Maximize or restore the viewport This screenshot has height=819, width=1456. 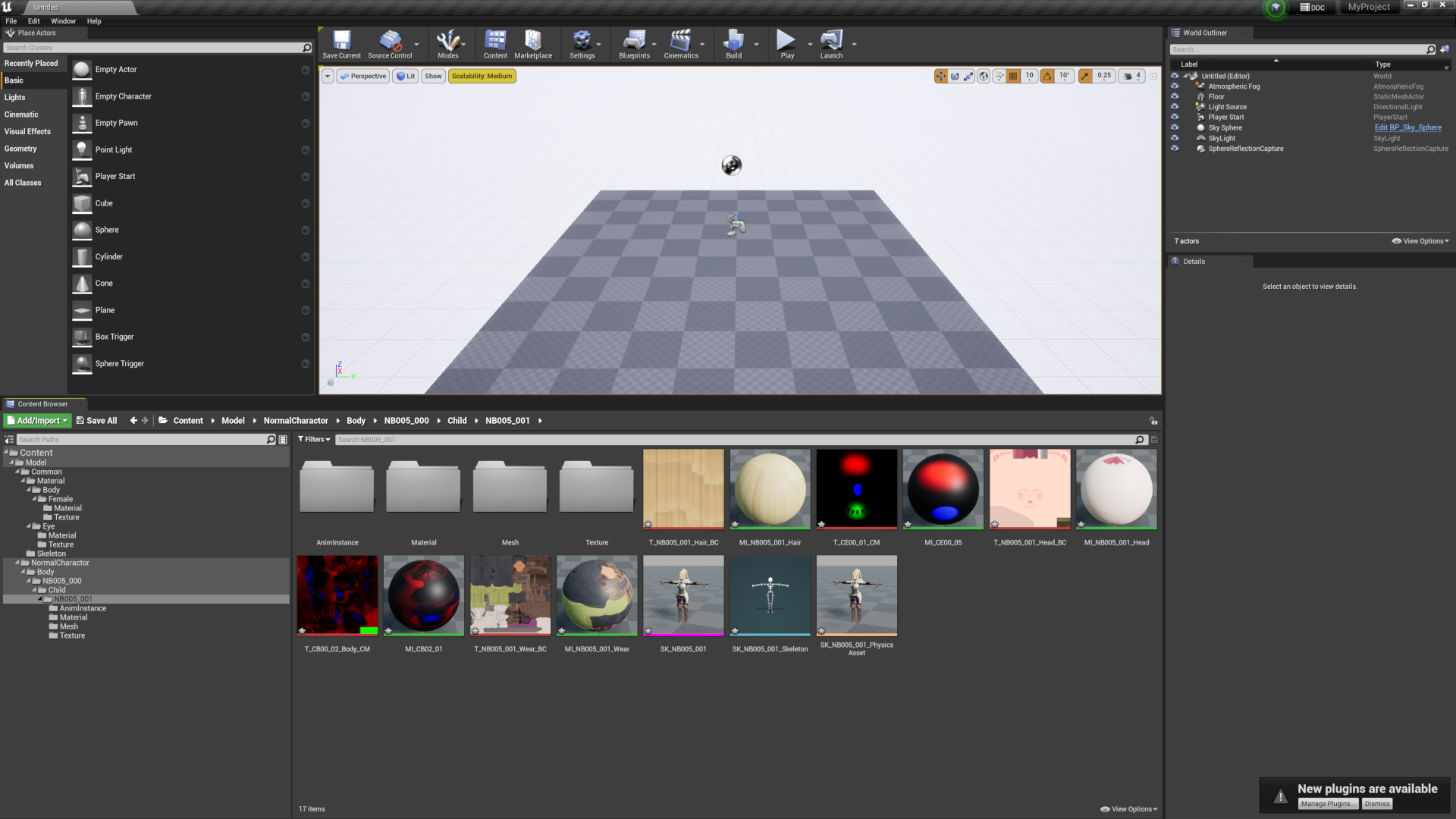pyautogui.click(x=1153, y=76)
